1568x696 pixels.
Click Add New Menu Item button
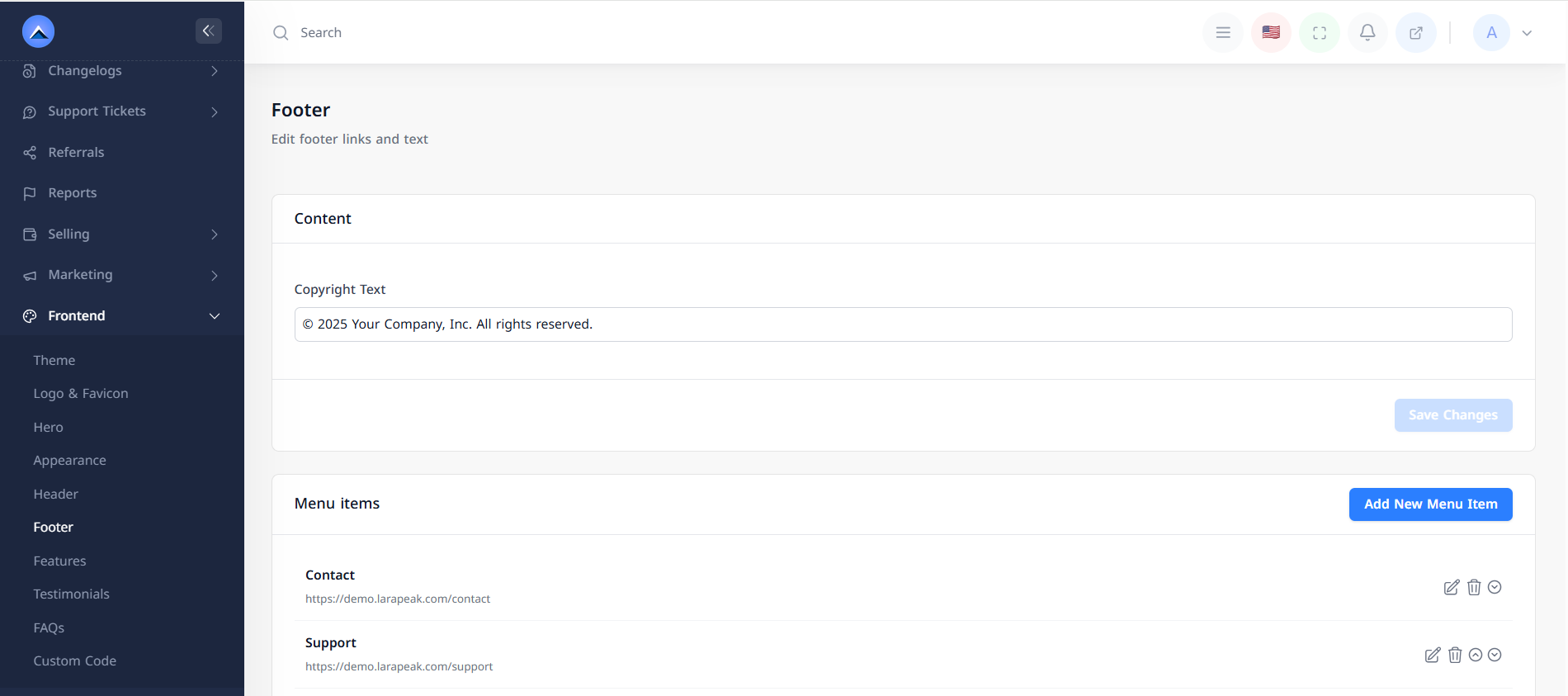(x=1430, y=504)
